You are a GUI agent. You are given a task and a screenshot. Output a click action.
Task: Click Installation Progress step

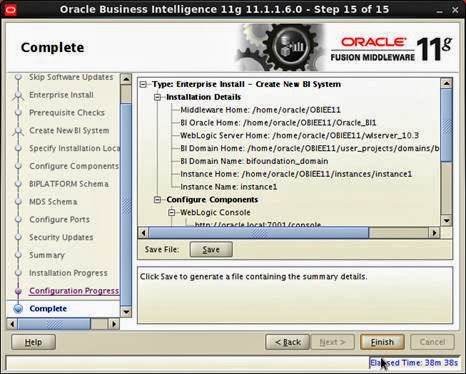click(68, 273)
